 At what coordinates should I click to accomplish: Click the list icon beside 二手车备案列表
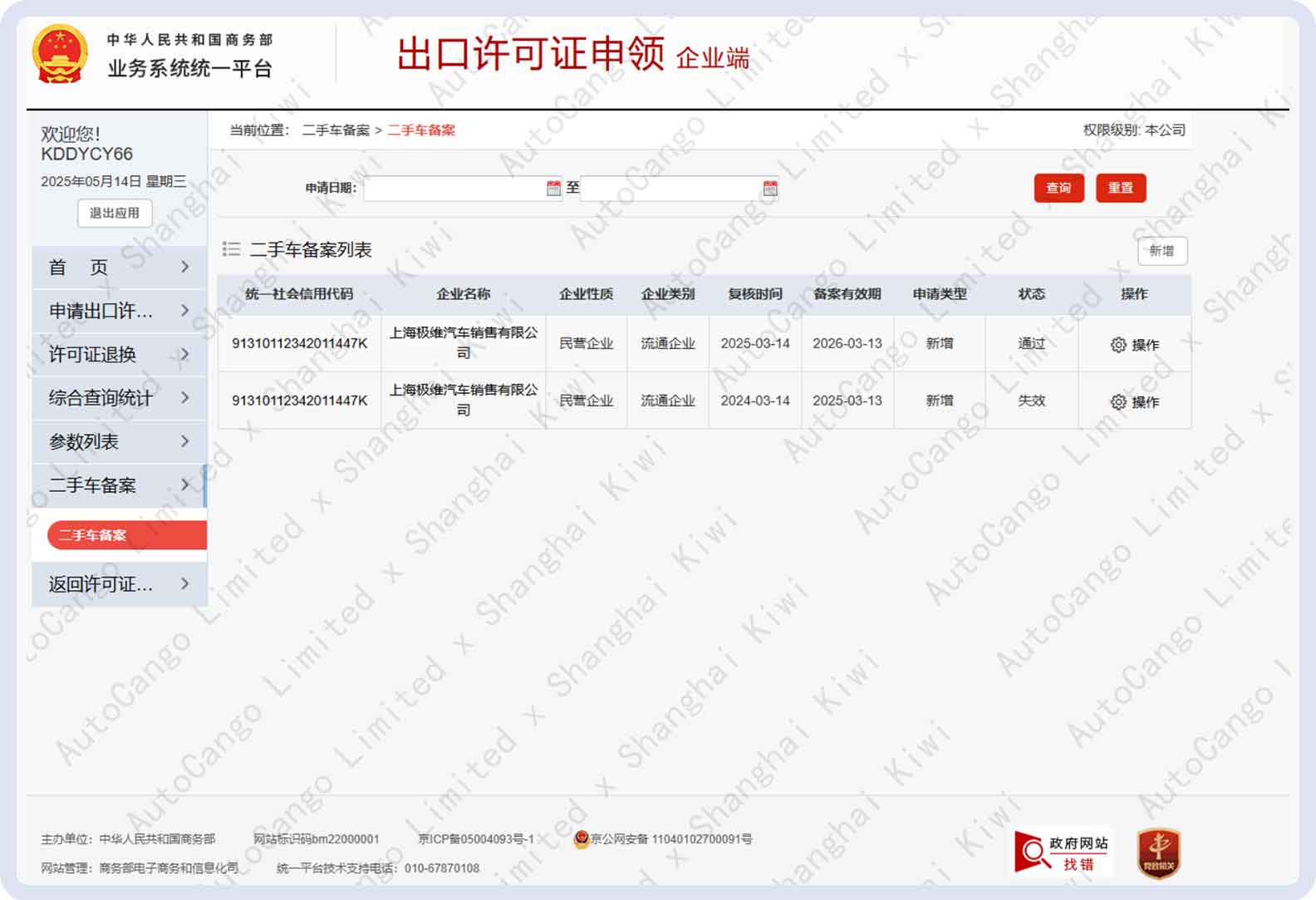[x=231, y=249]
